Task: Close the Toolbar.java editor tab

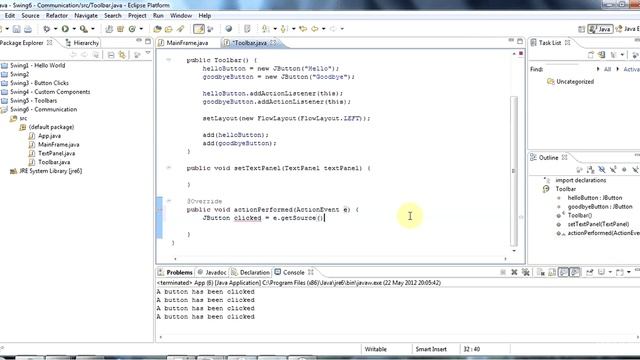Action: tap(273, 42)
